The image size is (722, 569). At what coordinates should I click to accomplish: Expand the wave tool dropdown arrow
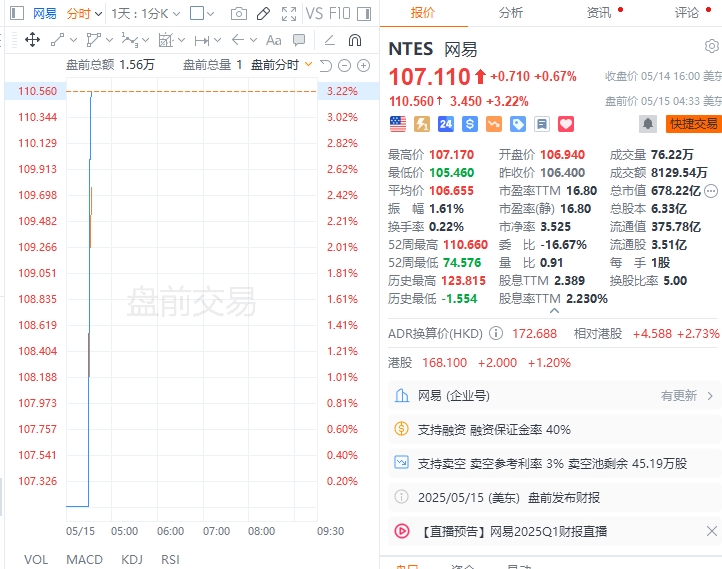tap(146, 41)
